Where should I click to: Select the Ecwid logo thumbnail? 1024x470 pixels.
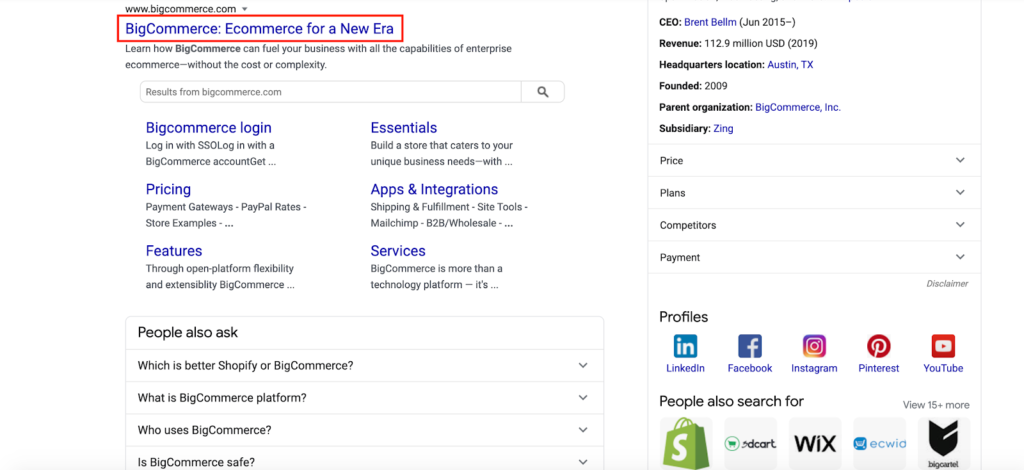pyautogui.click(x=880, y=443)
